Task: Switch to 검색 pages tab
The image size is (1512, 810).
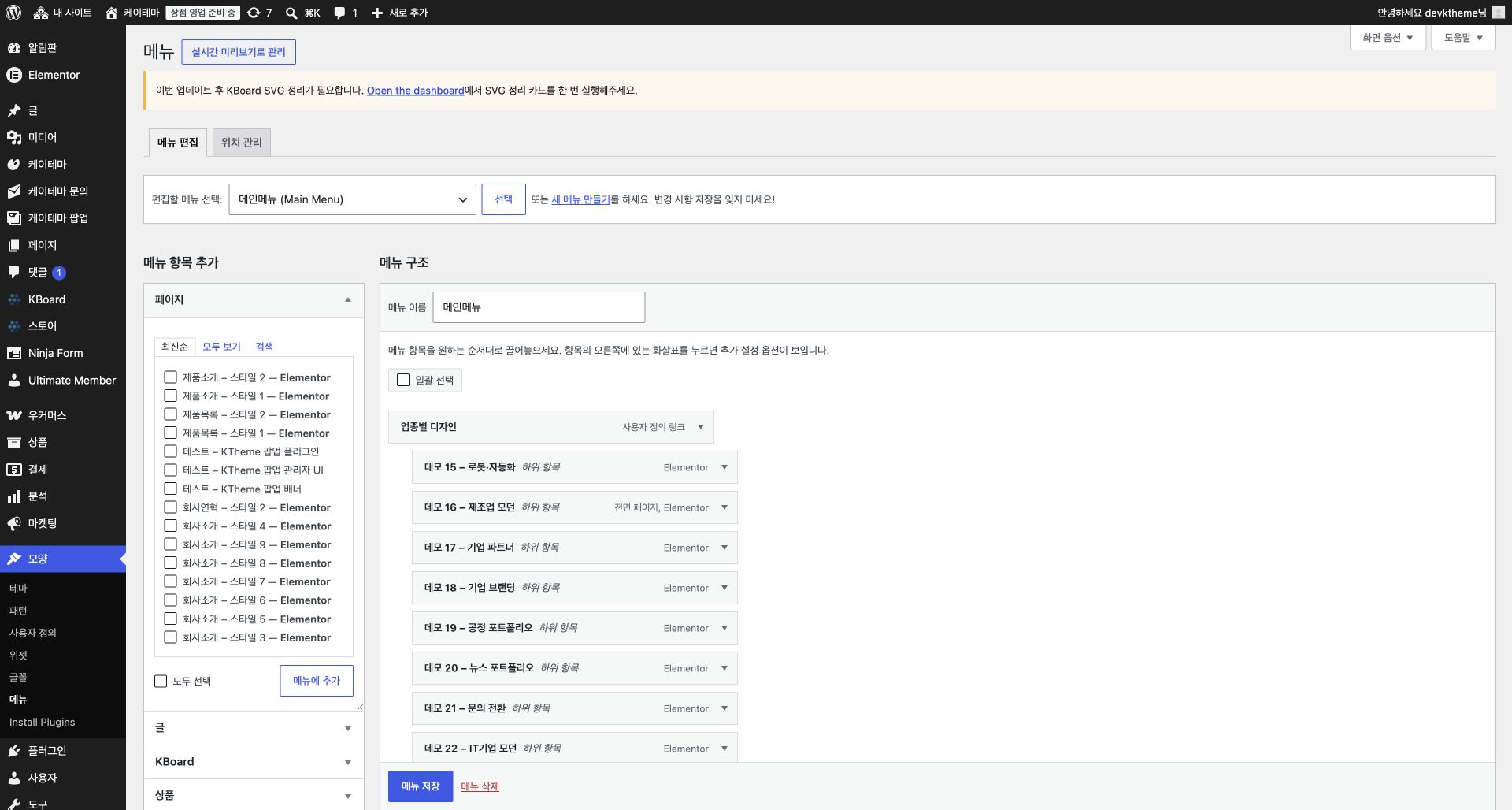Action: pyautogui.click(x=264, y=347)
